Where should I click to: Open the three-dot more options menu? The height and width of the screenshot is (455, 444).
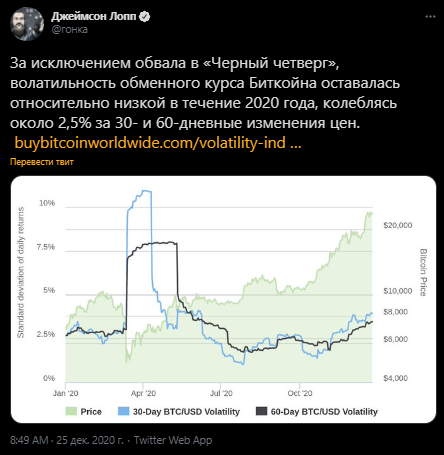point(430,17)
